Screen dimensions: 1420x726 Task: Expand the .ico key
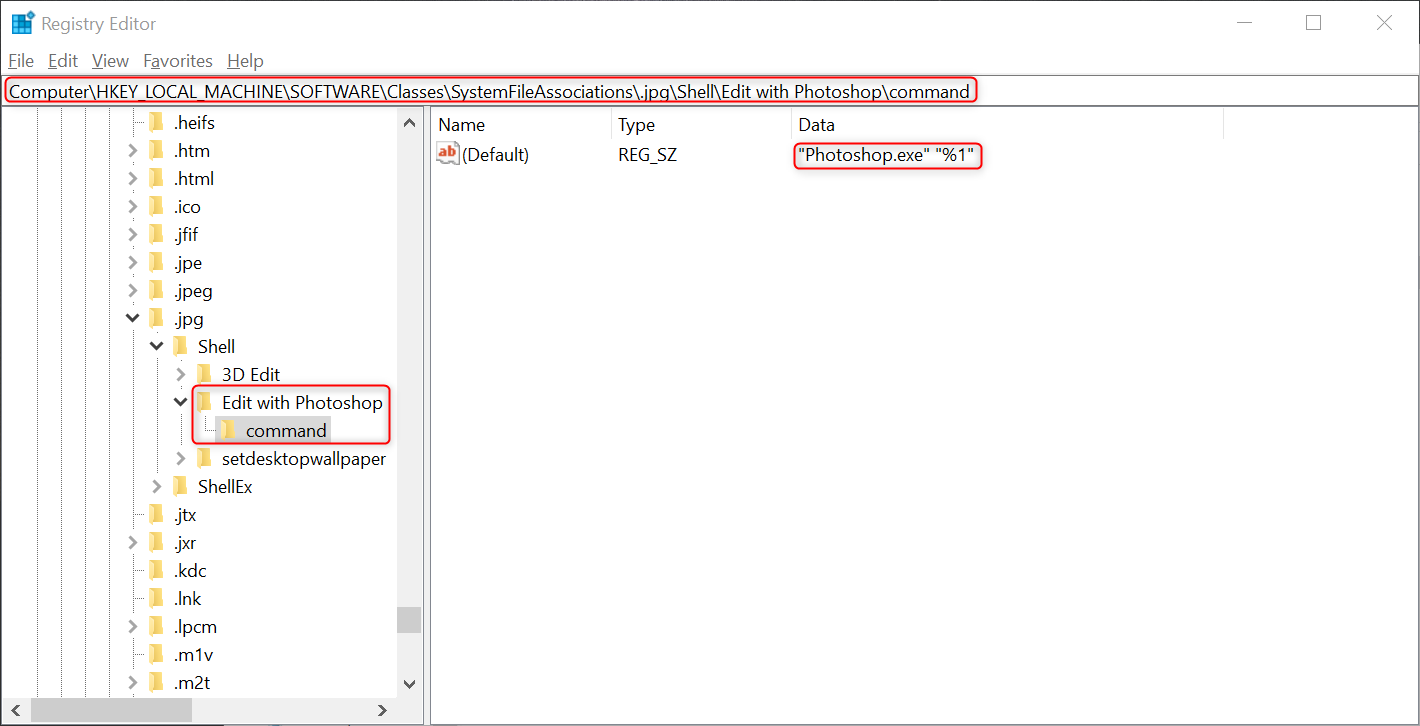tap(133, 207)
